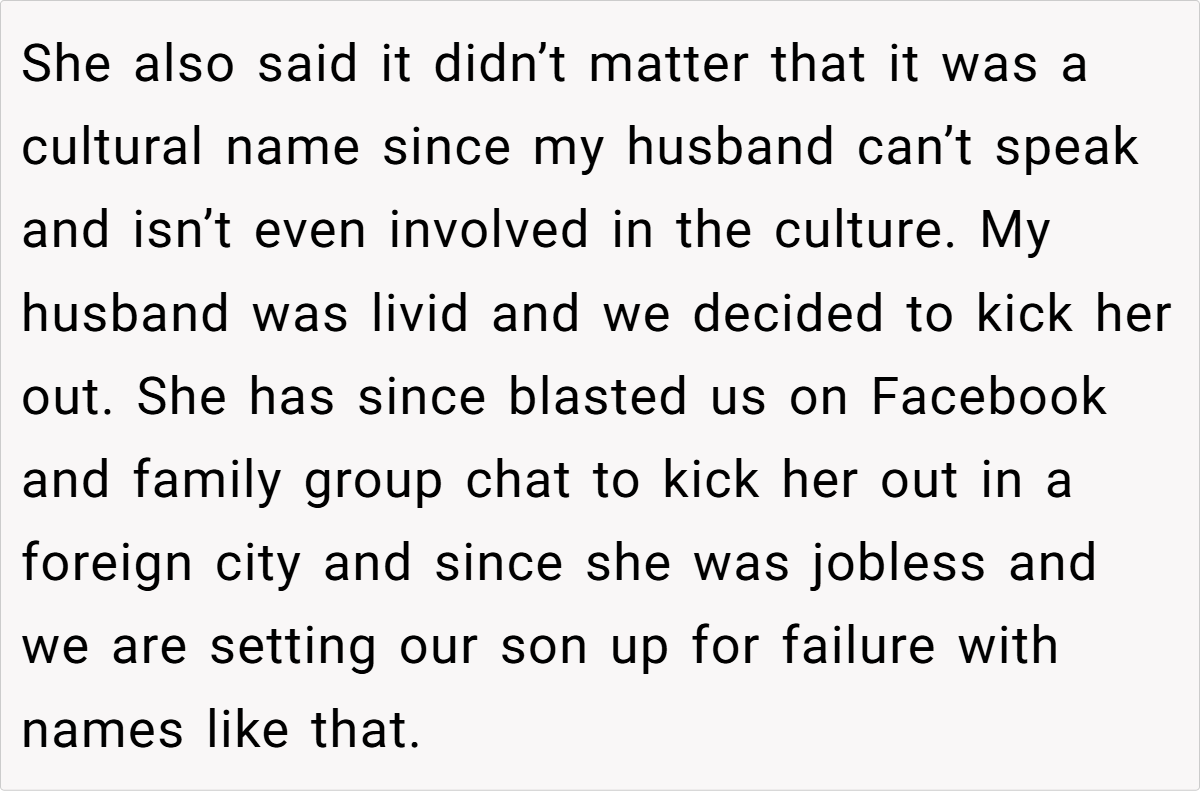This screenshot has height=791, width=1200.
Task: Click the word "family" before "group chat"
Action: [x=210, y=482]
